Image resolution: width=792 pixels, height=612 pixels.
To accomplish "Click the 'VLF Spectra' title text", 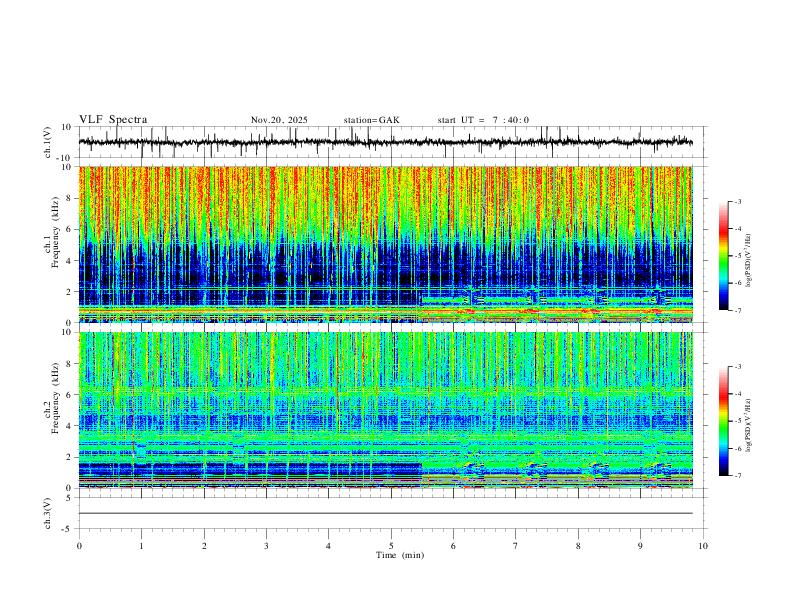I will (113, 120).
